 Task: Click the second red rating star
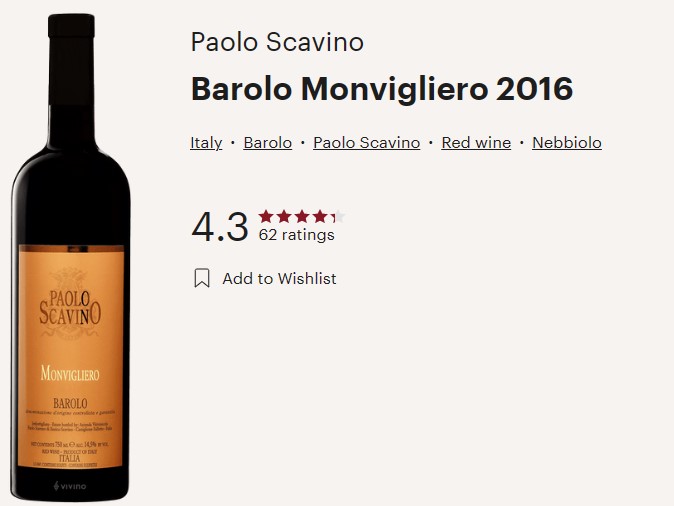284,216
